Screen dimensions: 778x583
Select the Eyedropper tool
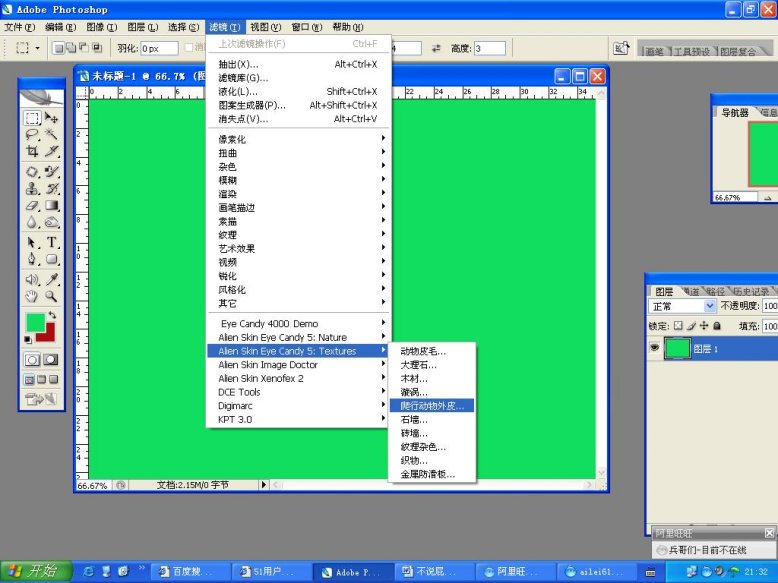tap(52, 279)
